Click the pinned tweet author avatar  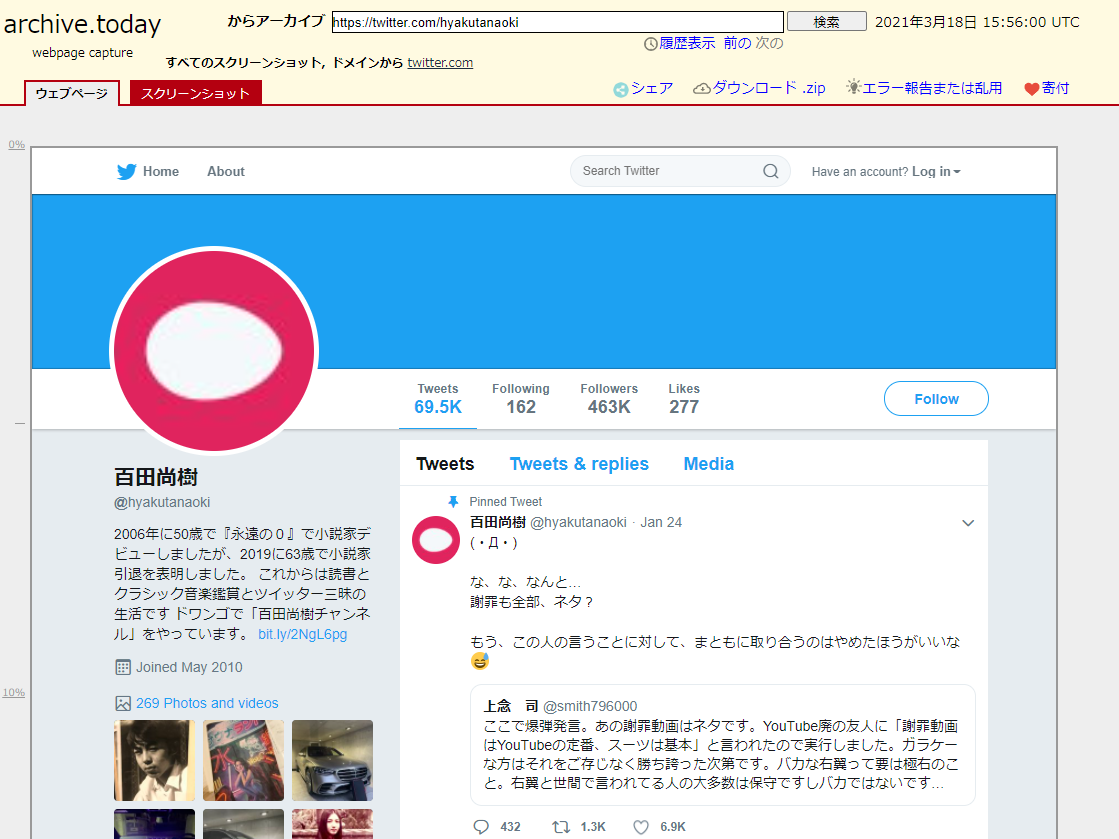click(436, 540)
